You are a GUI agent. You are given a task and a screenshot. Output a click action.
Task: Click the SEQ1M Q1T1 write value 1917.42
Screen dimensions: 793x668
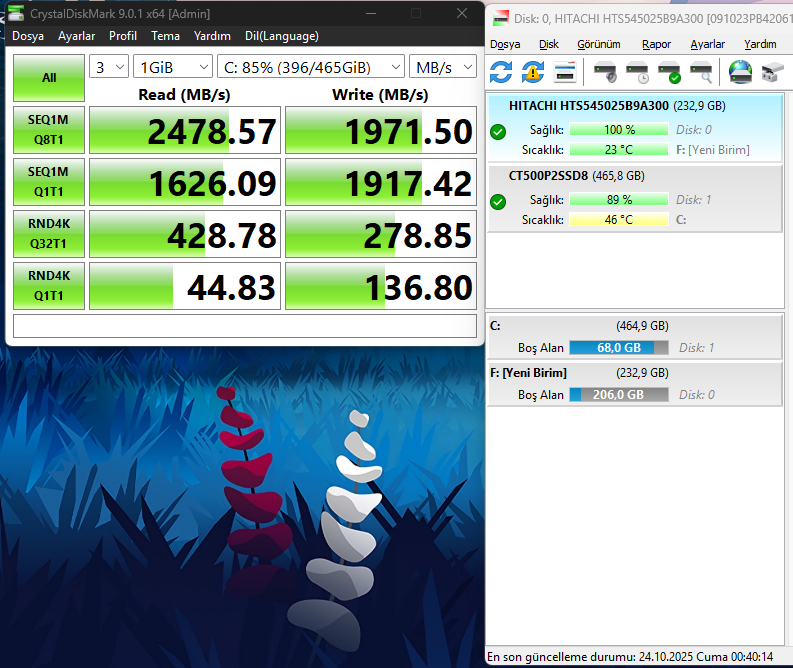pos(381,182)
